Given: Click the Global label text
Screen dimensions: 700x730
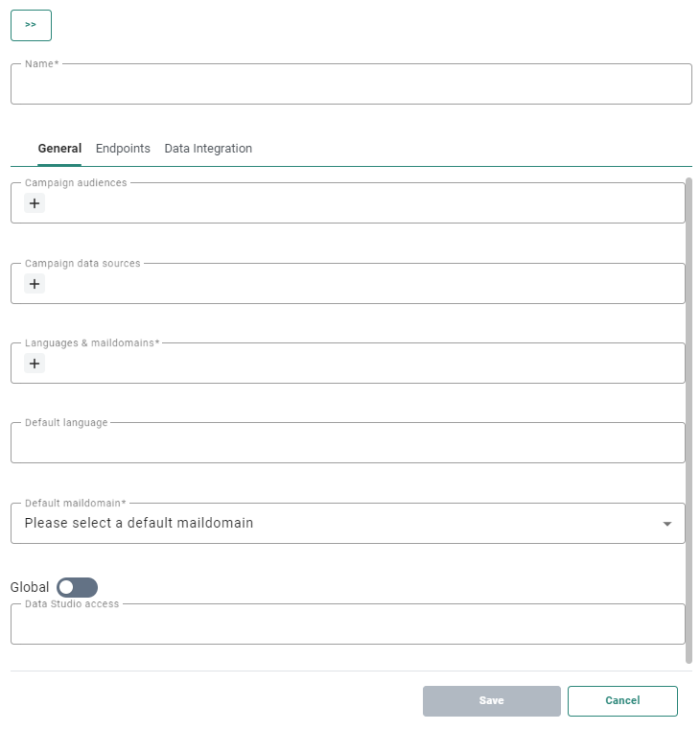Looking at the screenshot, I should tap(29, 587).
